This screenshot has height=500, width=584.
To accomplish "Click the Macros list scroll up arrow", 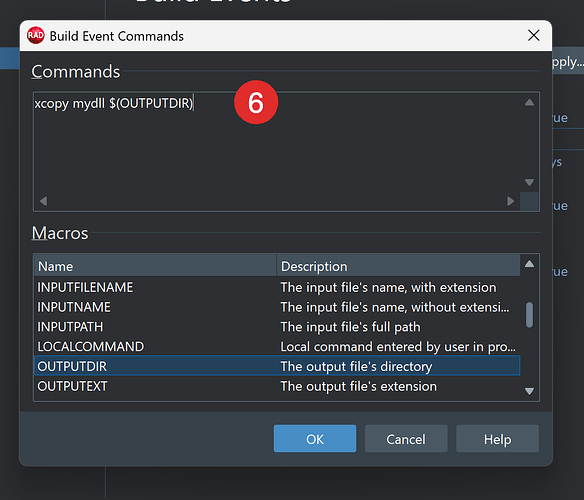I will tap(529, 264).
